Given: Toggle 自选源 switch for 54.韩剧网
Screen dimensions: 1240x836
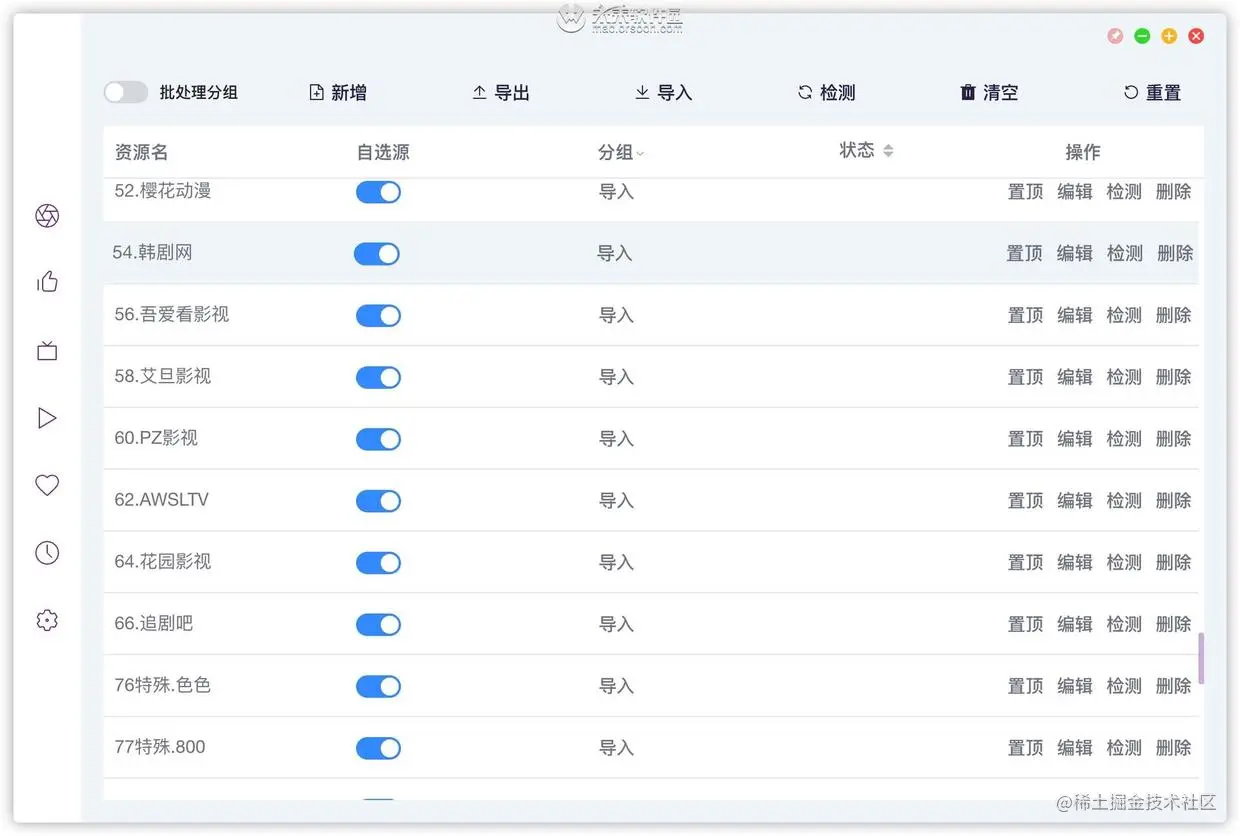Looking at the screenshot, I should 377,254.
